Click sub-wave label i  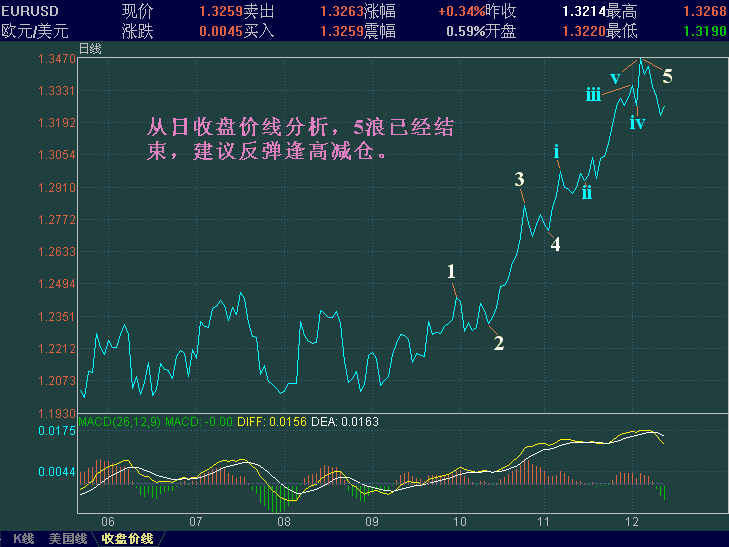(x=556, y=151)
